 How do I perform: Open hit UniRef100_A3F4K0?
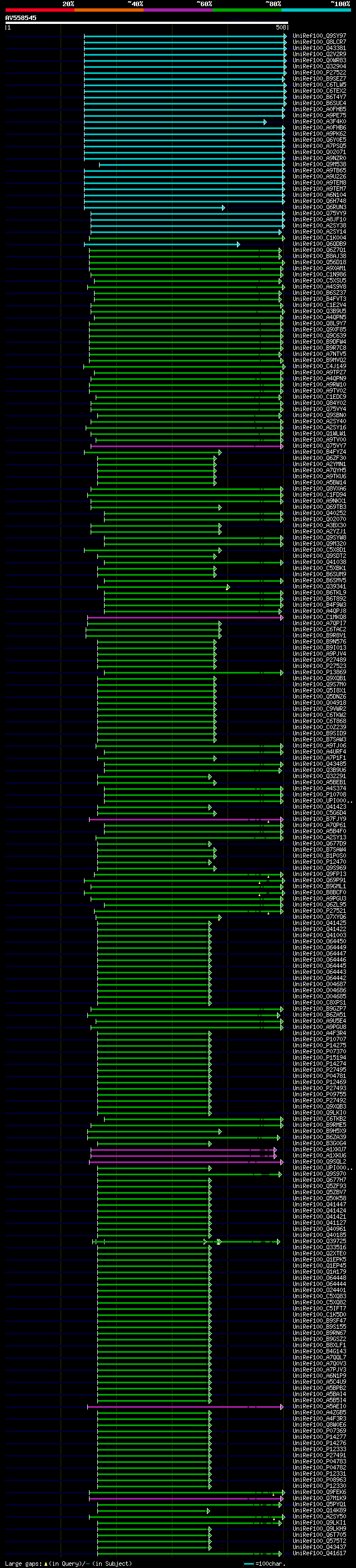(x=319, y=122)
